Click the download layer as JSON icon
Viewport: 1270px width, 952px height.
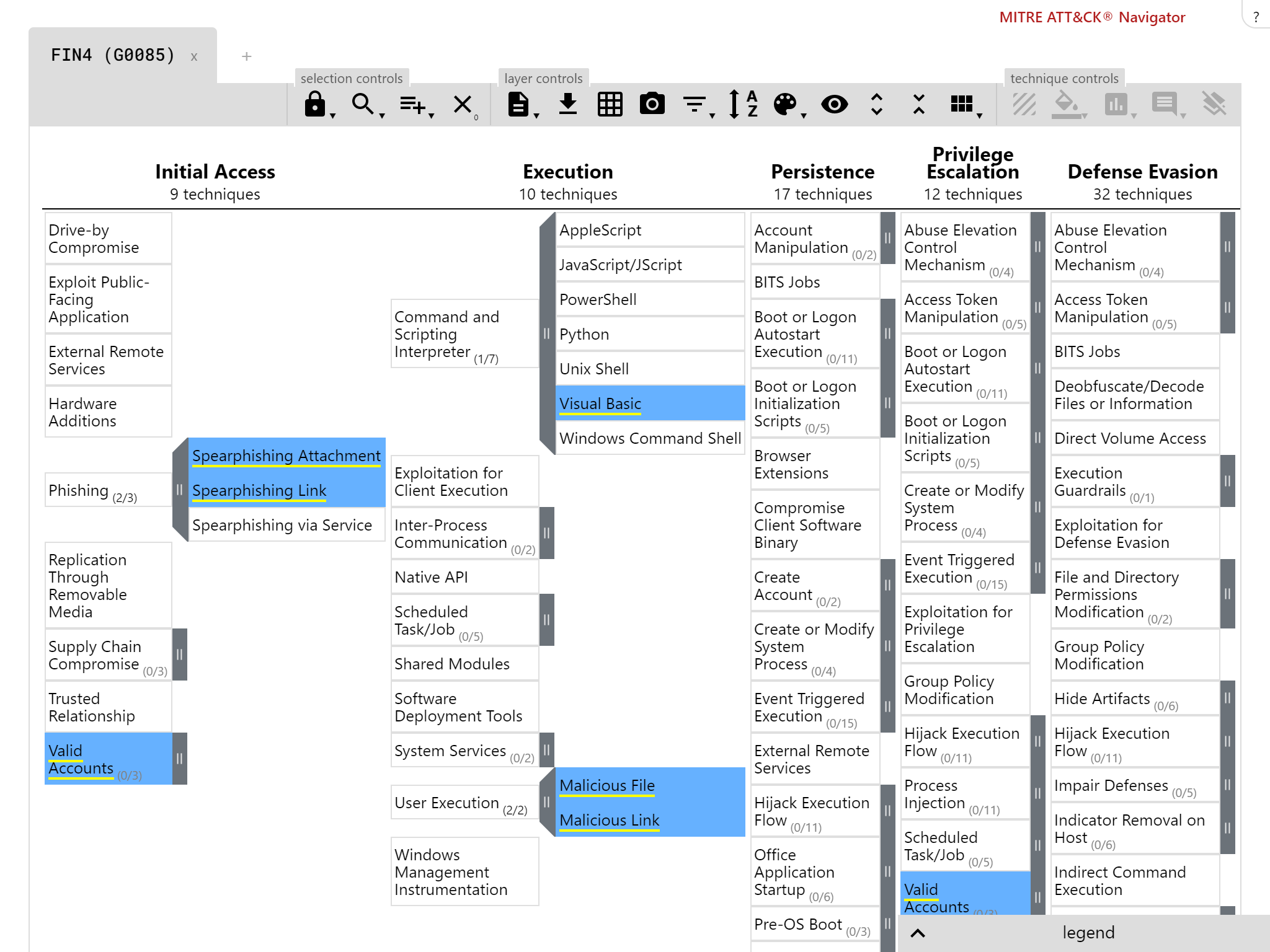pyautogui.click(x=568, y=104)
